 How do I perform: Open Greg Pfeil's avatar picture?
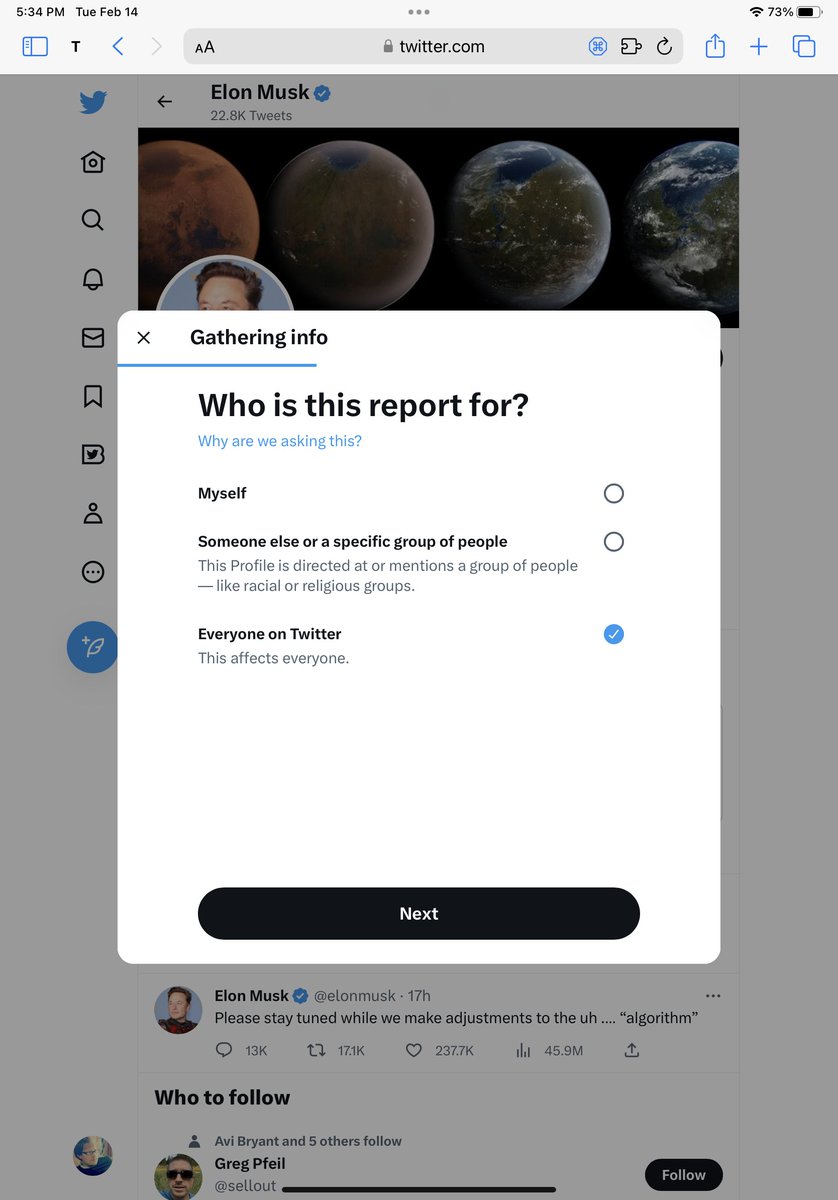coord(178,1175)
